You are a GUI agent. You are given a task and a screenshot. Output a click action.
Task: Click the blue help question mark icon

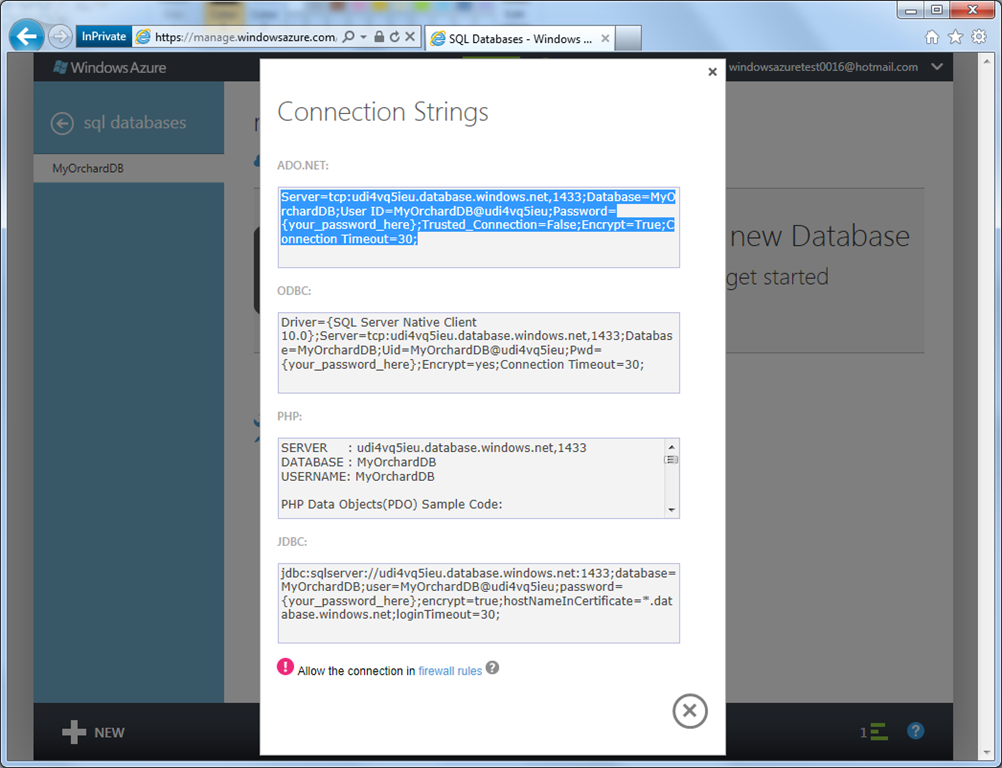tap(916, 731)
